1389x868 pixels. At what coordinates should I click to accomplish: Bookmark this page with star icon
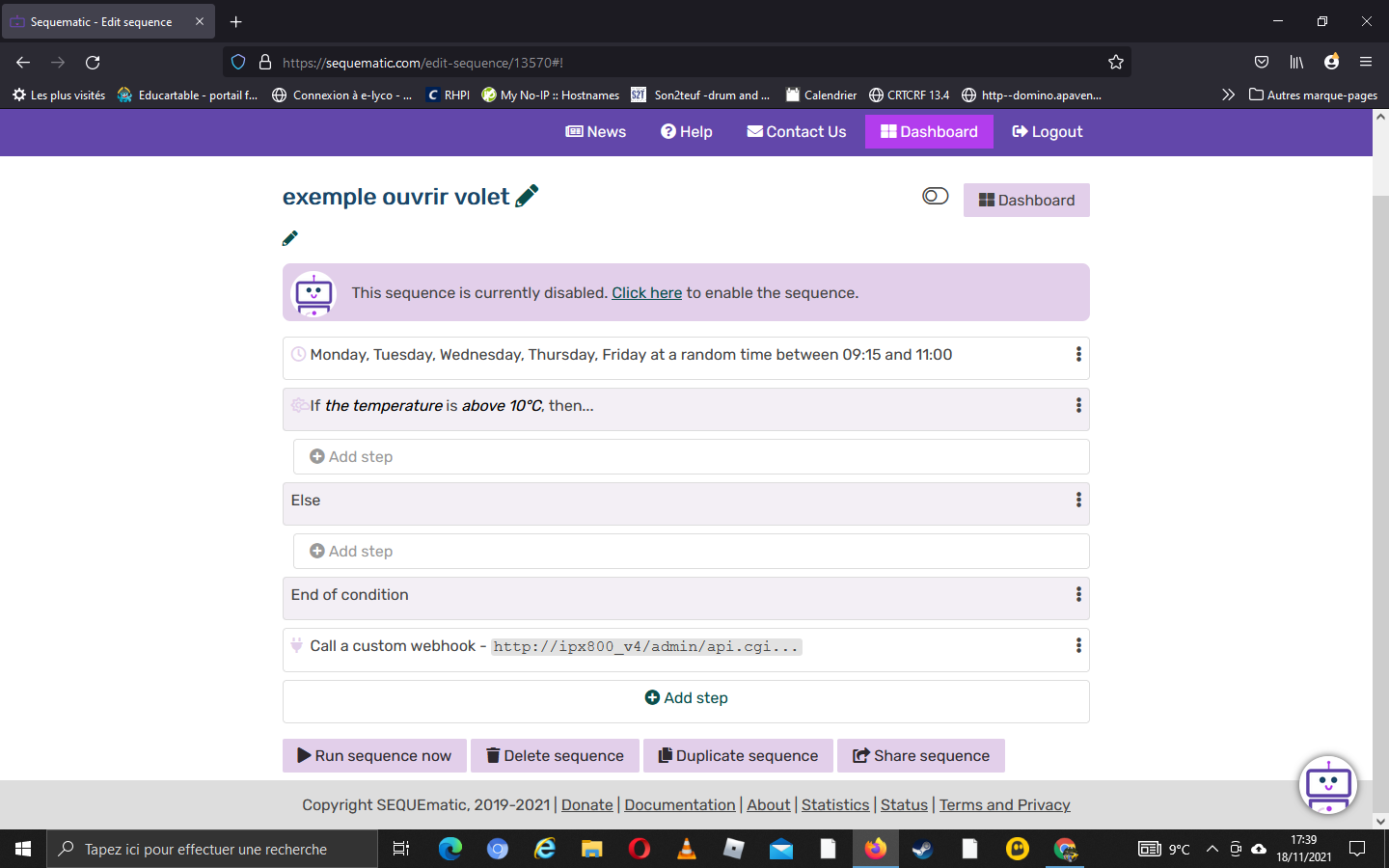(x=1116, y=62)
